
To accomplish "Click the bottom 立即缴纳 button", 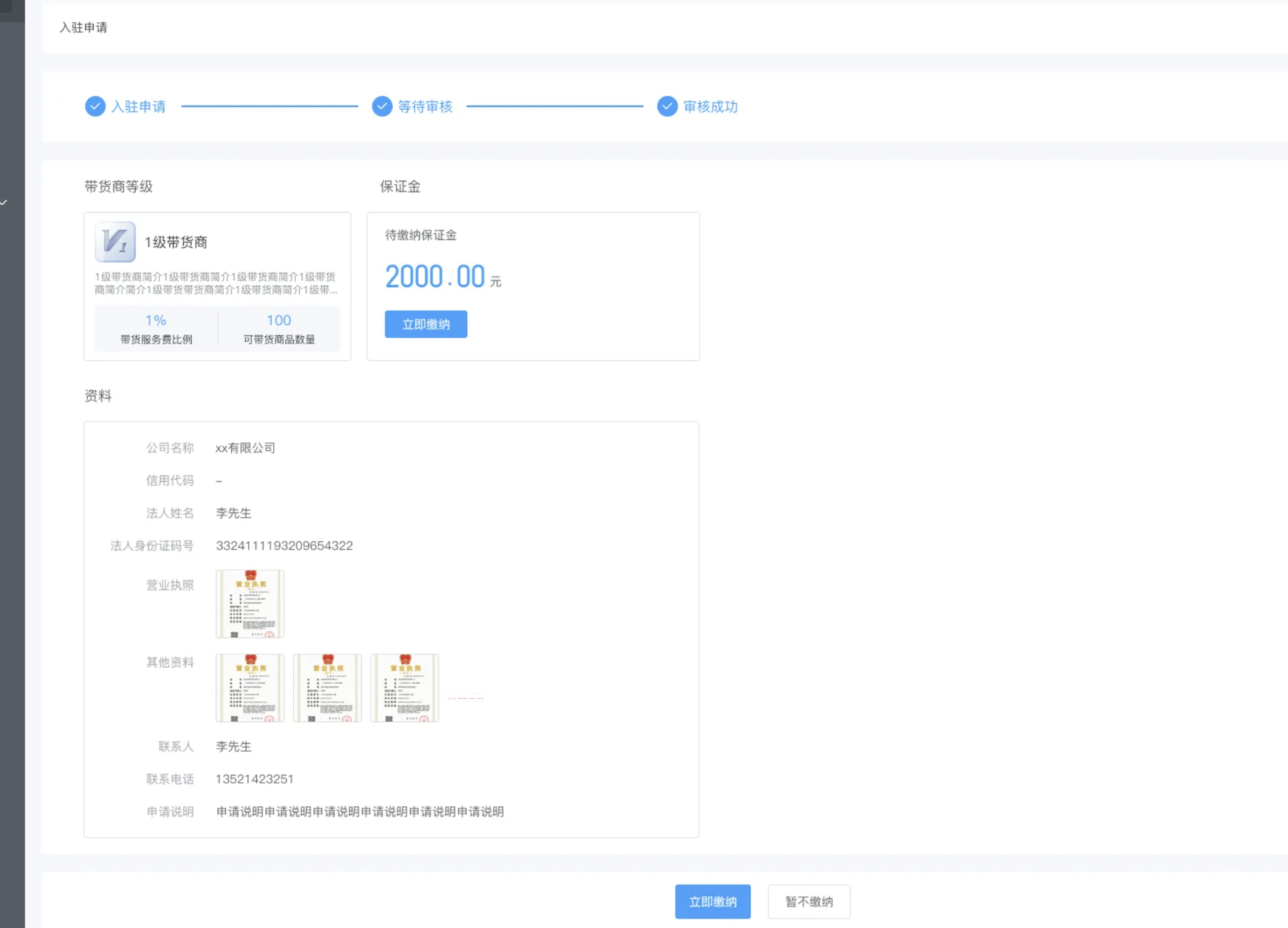I will point(713,902).
